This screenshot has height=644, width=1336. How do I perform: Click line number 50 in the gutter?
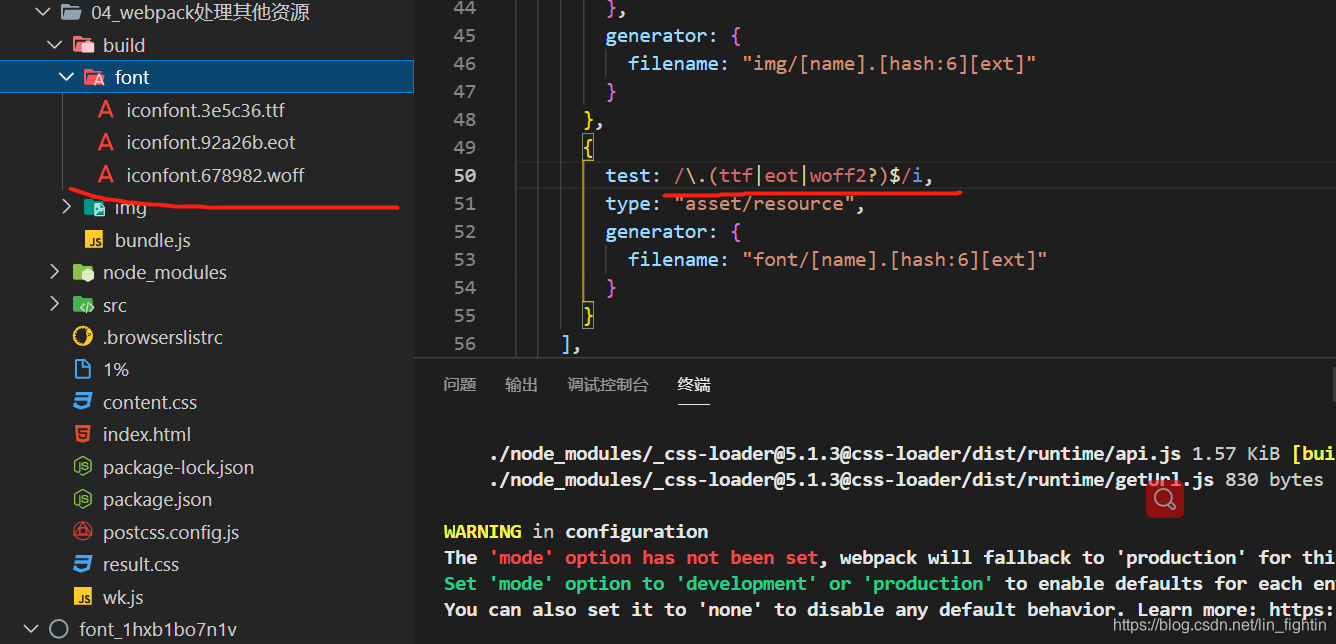(x=464, y=175)
